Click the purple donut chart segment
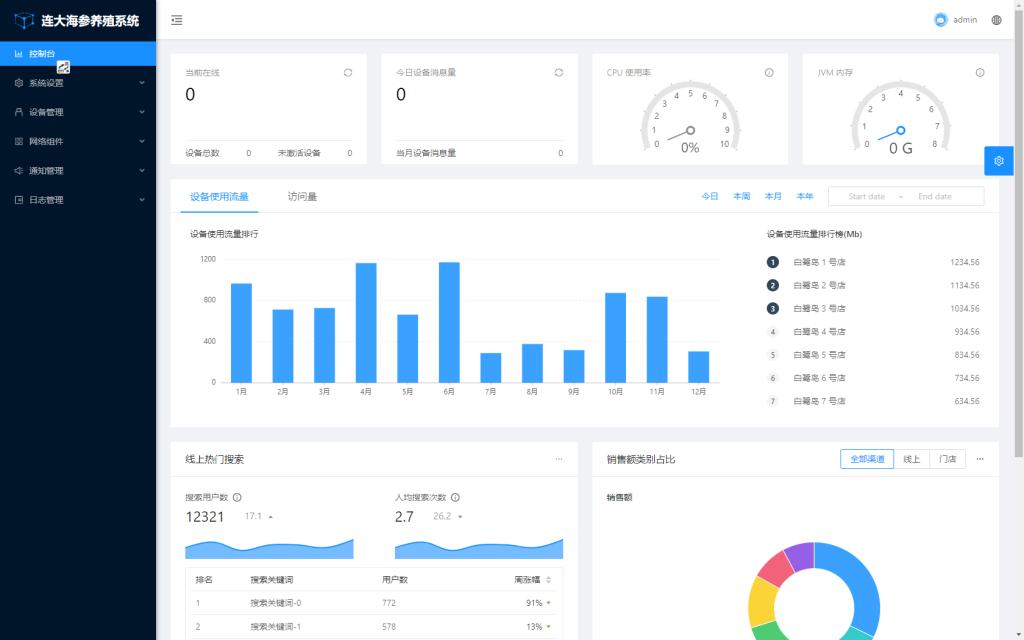The image size is (1024, 640). click(800, 555)
